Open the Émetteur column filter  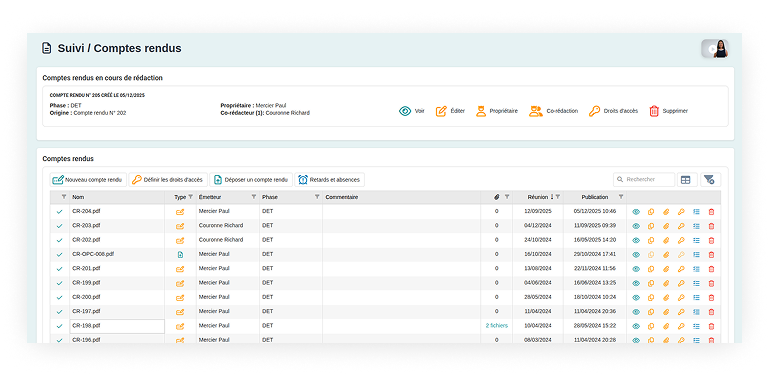pos(254,197)
